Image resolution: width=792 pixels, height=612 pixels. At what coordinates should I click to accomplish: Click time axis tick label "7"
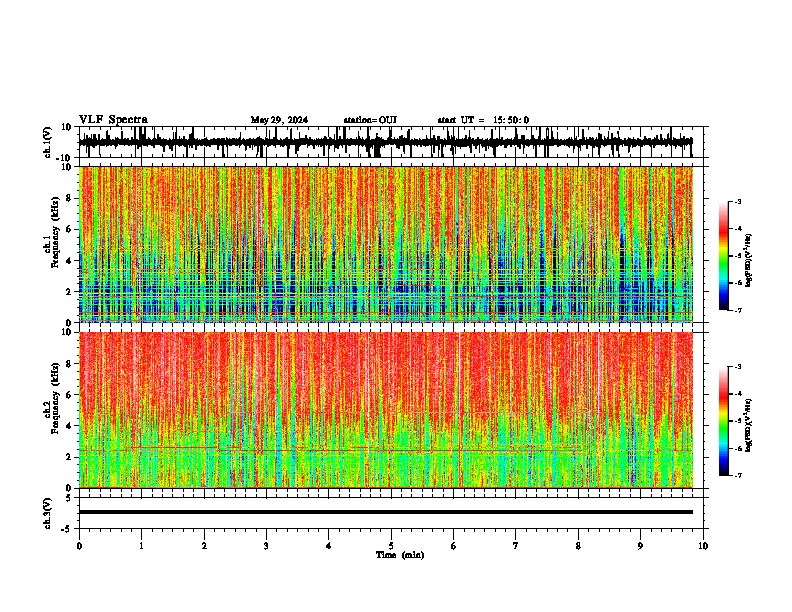(516, 546)
